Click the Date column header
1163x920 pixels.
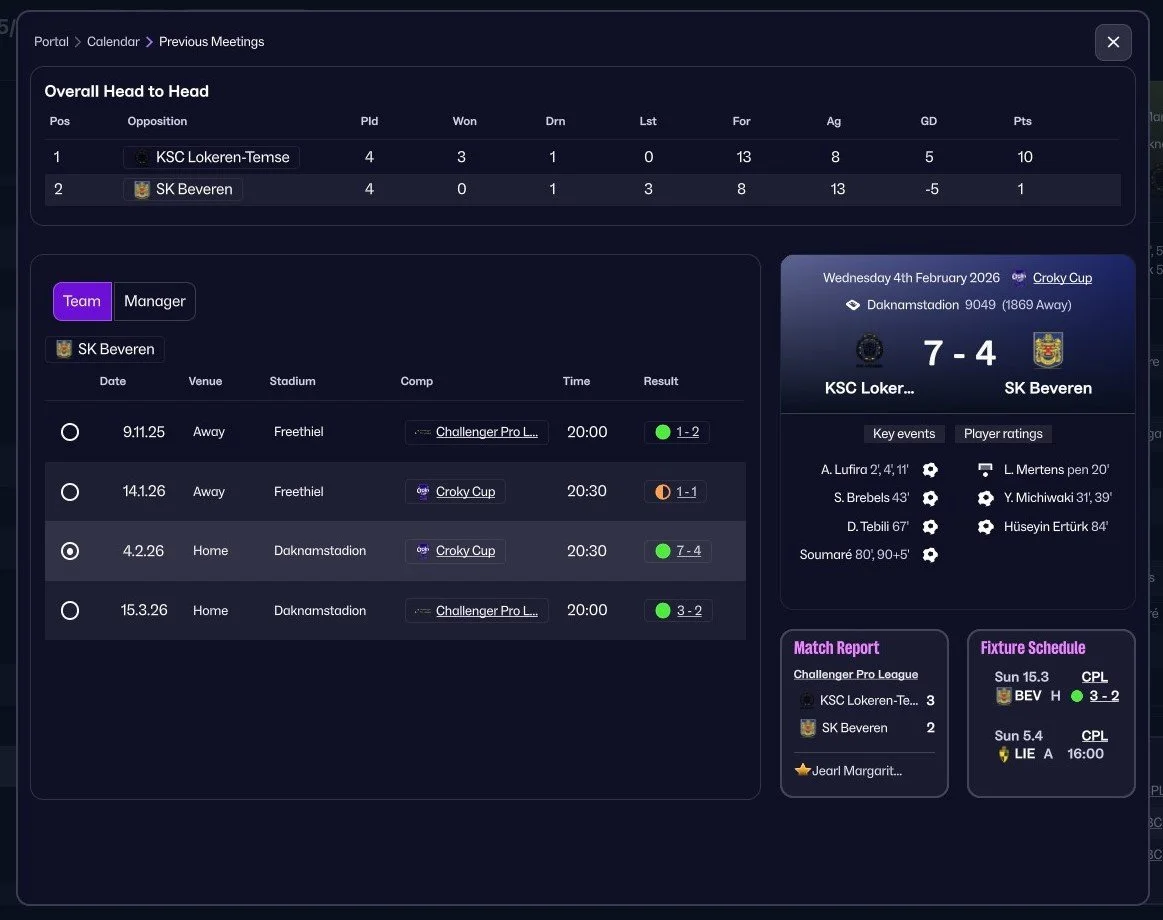click(113, 381)
